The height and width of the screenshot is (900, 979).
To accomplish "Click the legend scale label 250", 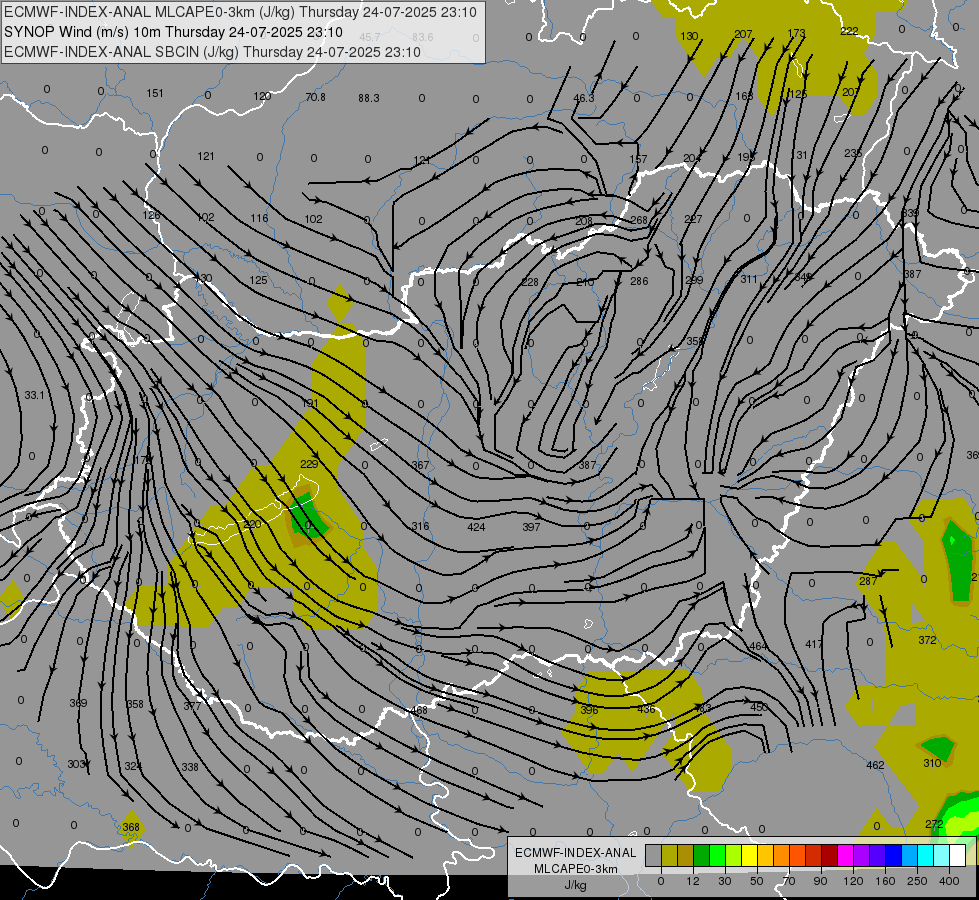I will click(x=917, y=881).
